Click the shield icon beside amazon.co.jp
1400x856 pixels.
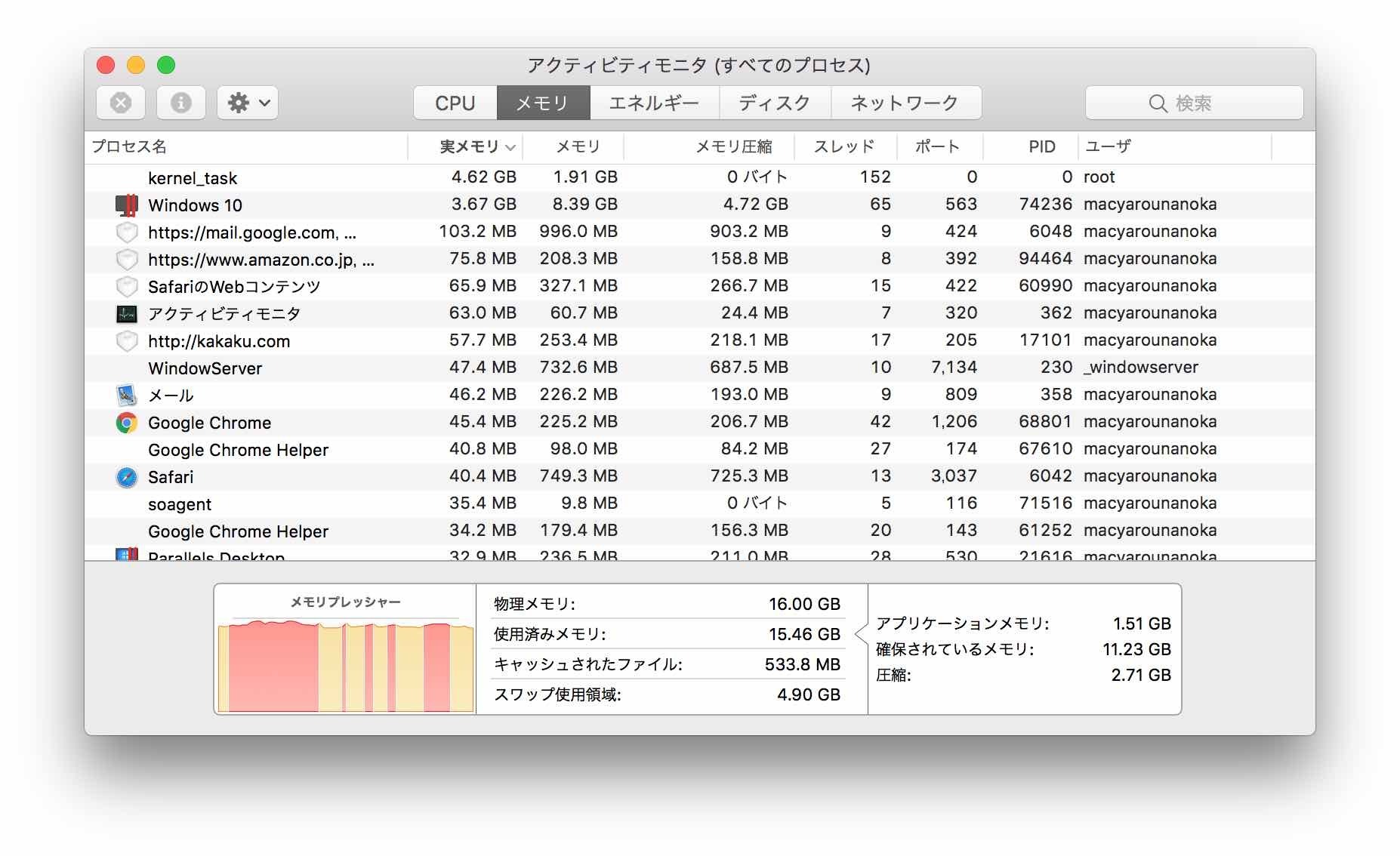tap(126, 259)
